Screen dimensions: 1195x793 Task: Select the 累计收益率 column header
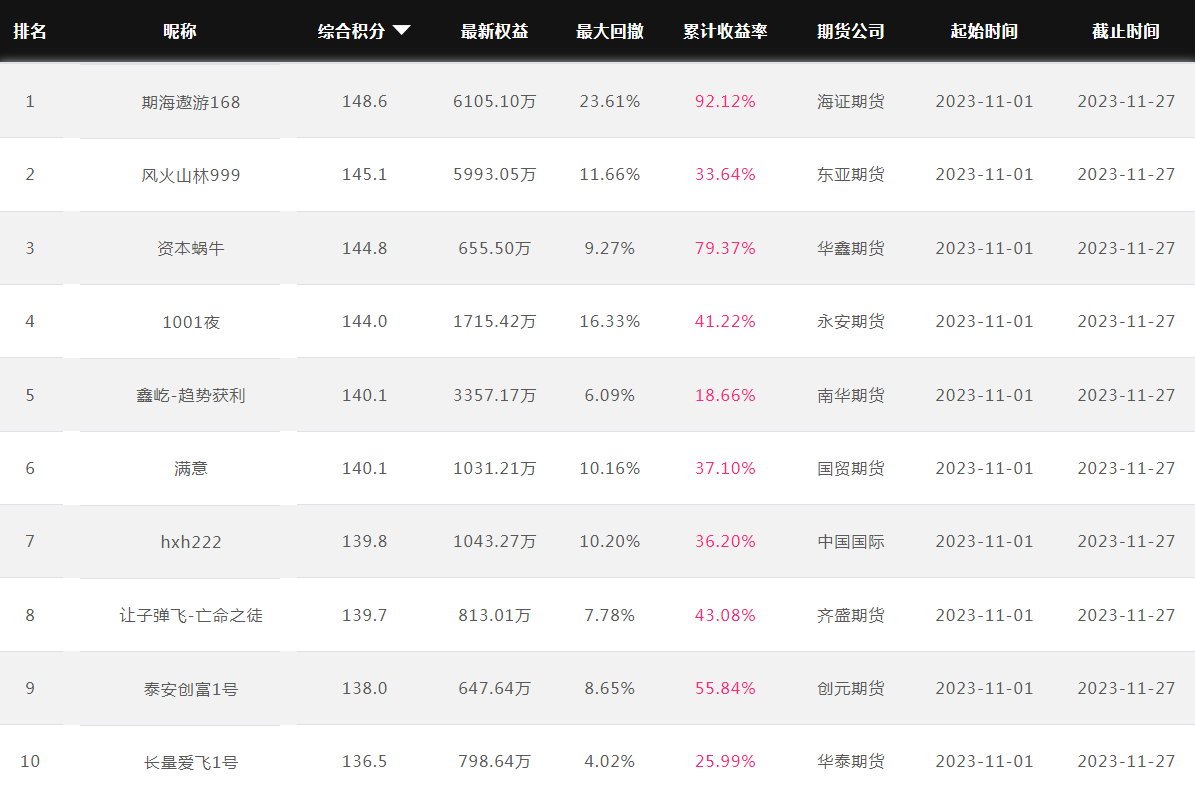(725, 31)
